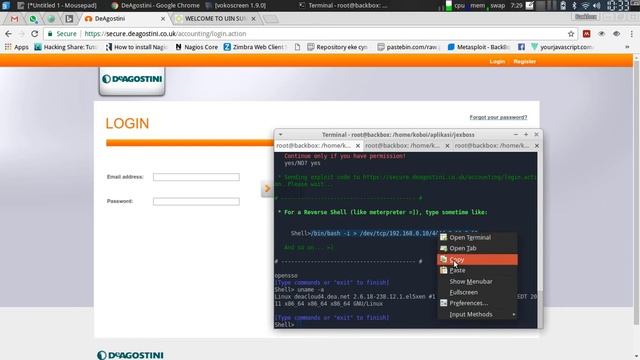Close the DeAgostini Chrome tab
Screen dimensions: 640x360
163,19
